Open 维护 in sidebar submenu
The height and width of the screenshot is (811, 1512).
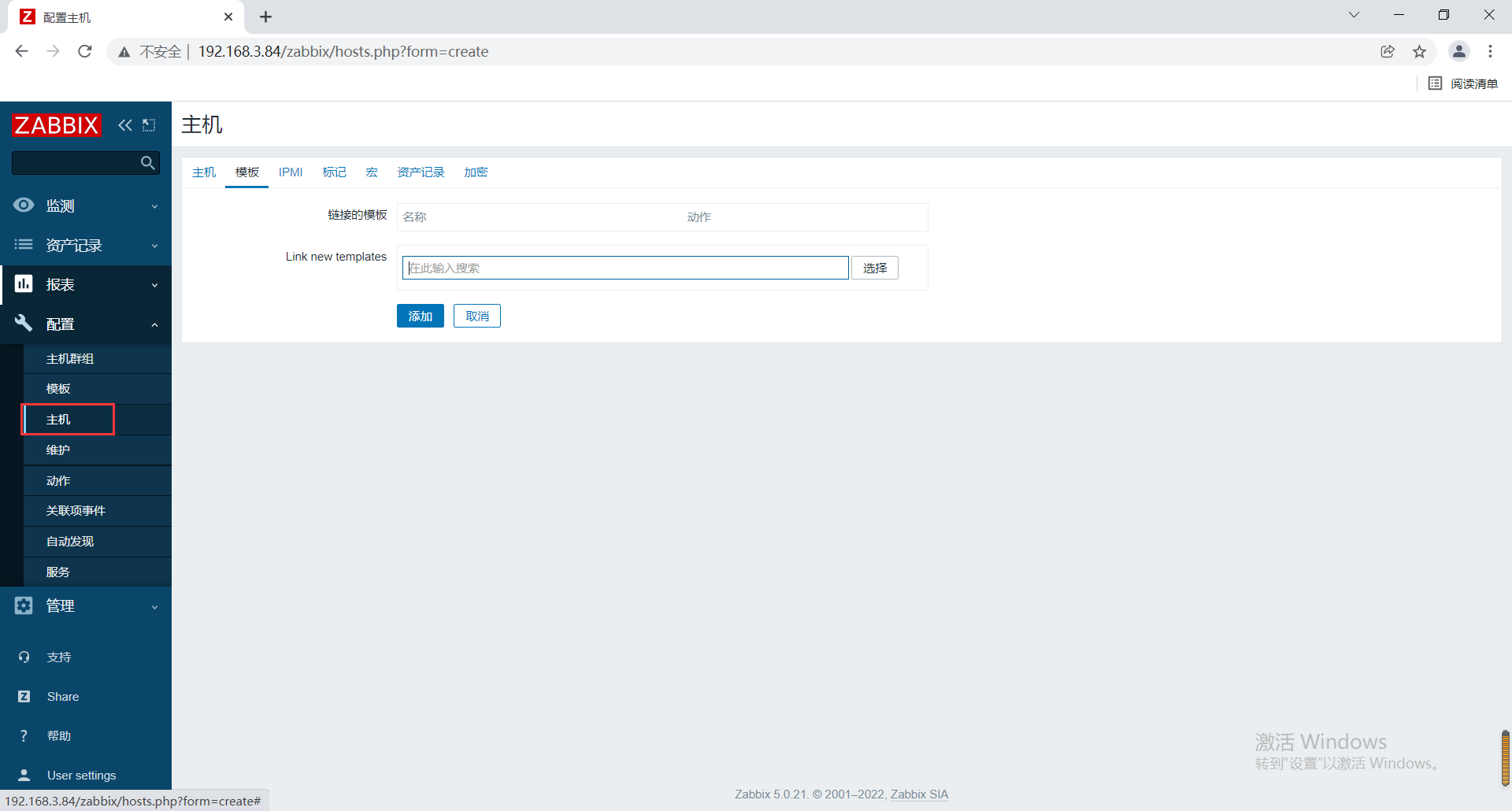coord(98,450)
